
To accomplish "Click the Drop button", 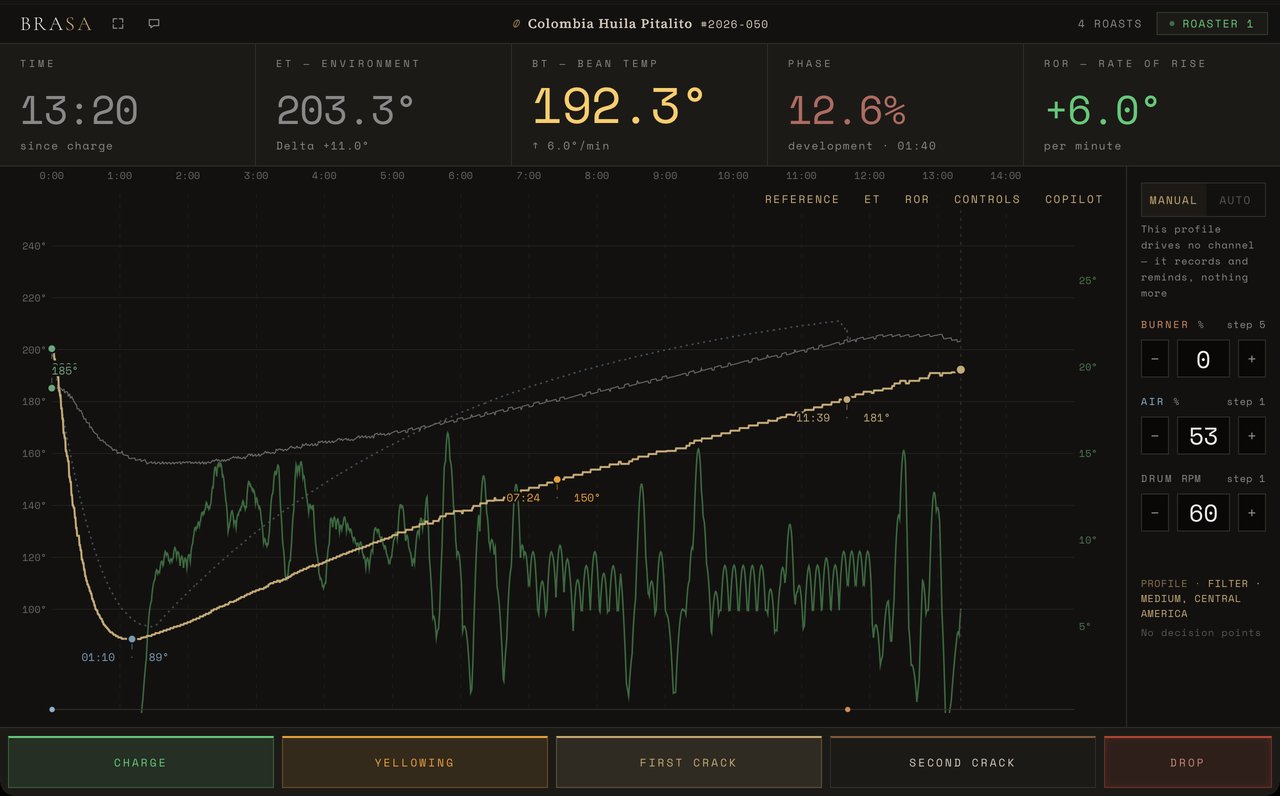I will coord(1187,762).
